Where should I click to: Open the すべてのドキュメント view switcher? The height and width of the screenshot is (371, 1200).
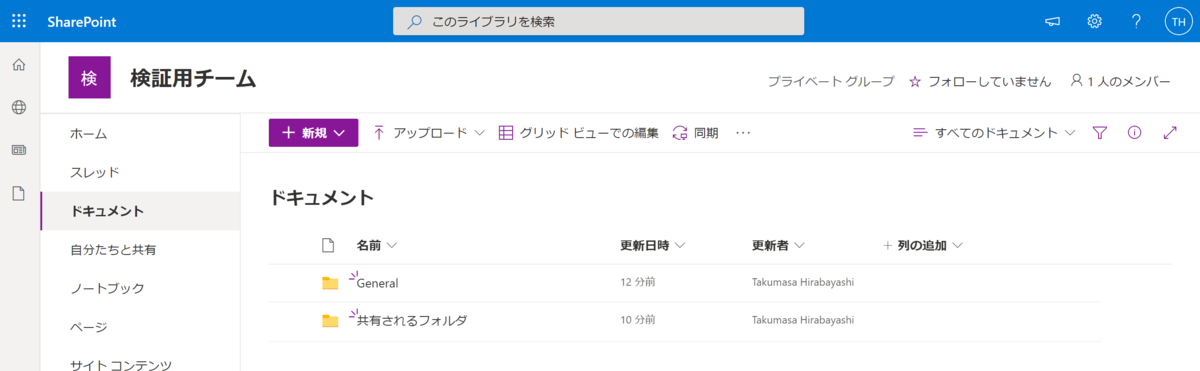995,132
